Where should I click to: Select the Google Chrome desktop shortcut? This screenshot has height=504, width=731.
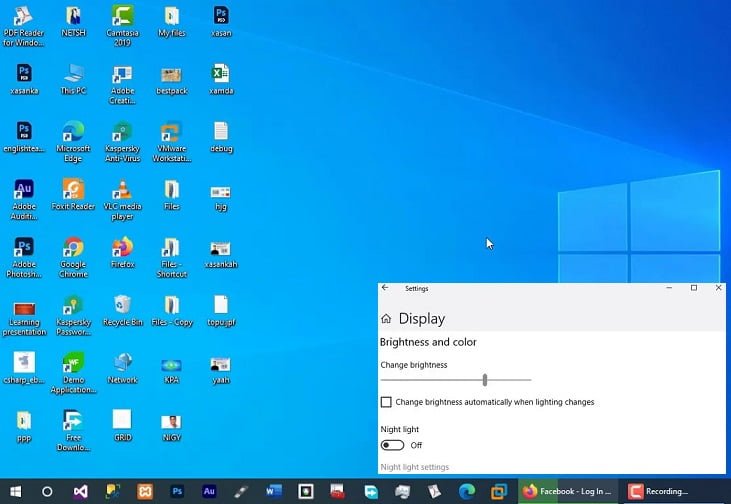point(73,258)
